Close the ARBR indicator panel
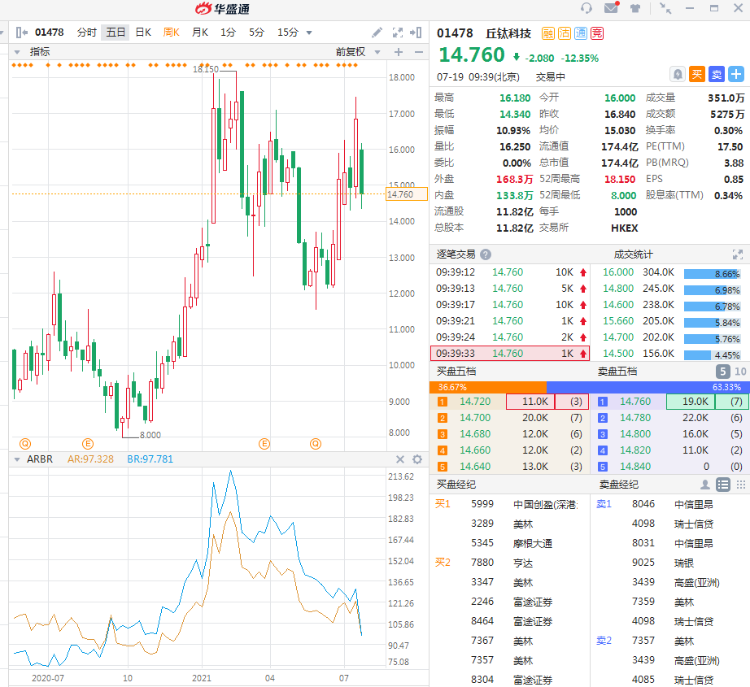750x687 pixels. pyautogui.click(x=400, y=459)
